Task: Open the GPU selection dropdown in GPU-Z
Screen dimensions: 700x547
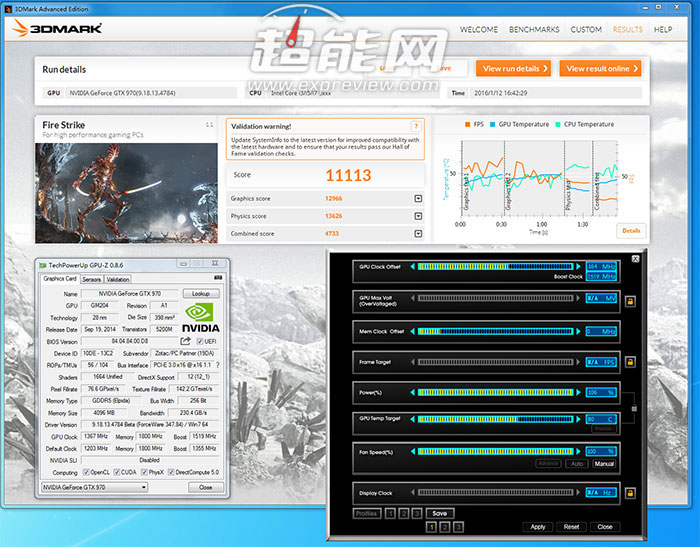Action: pyautogui.click(x=94, y=487)
